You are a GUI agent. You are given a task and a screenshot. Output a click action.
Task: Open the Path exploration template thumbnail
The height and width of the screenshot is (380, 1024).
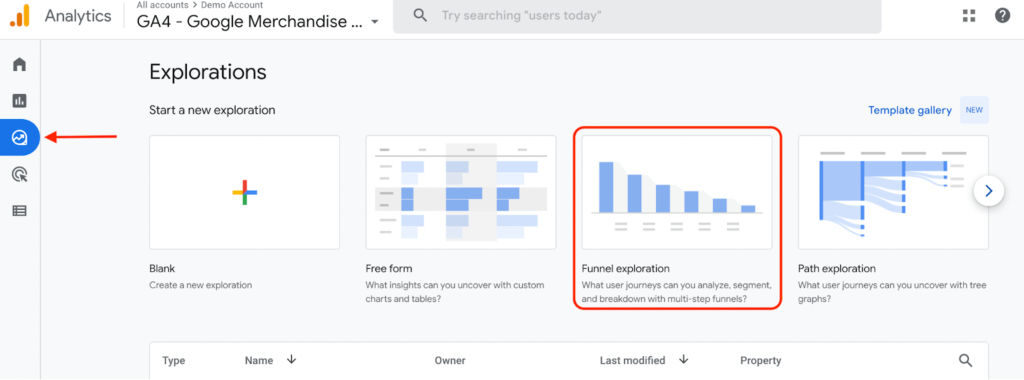coord(893,193)
